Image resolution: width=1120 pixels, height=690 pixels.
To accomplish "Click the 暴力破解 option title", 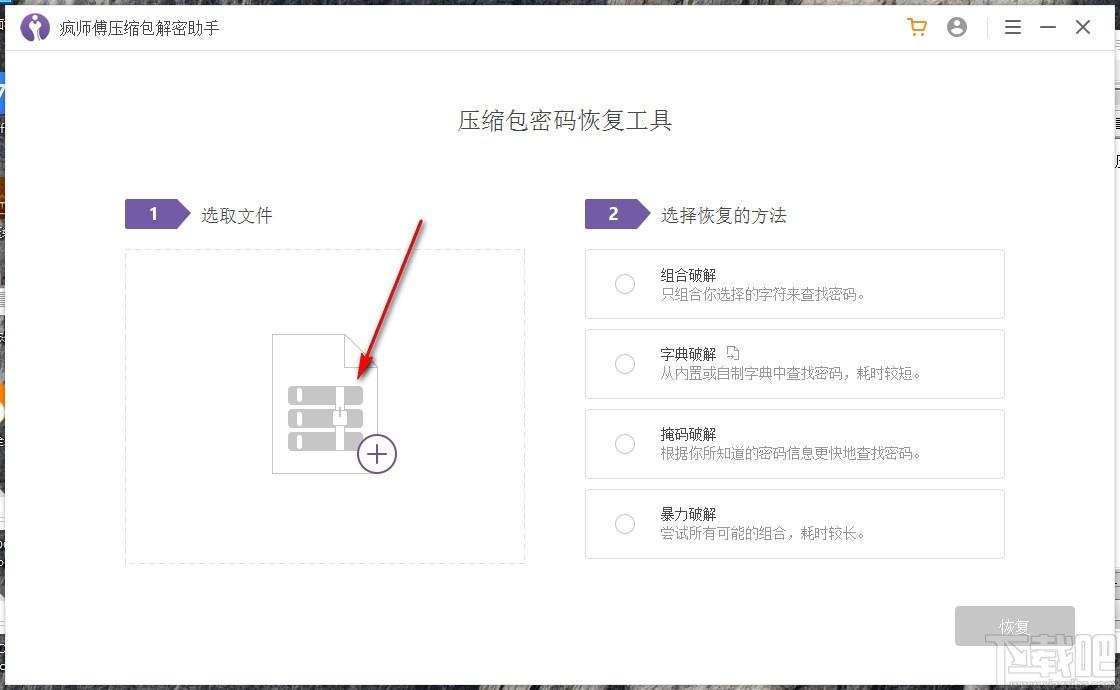I will point(688,514).
